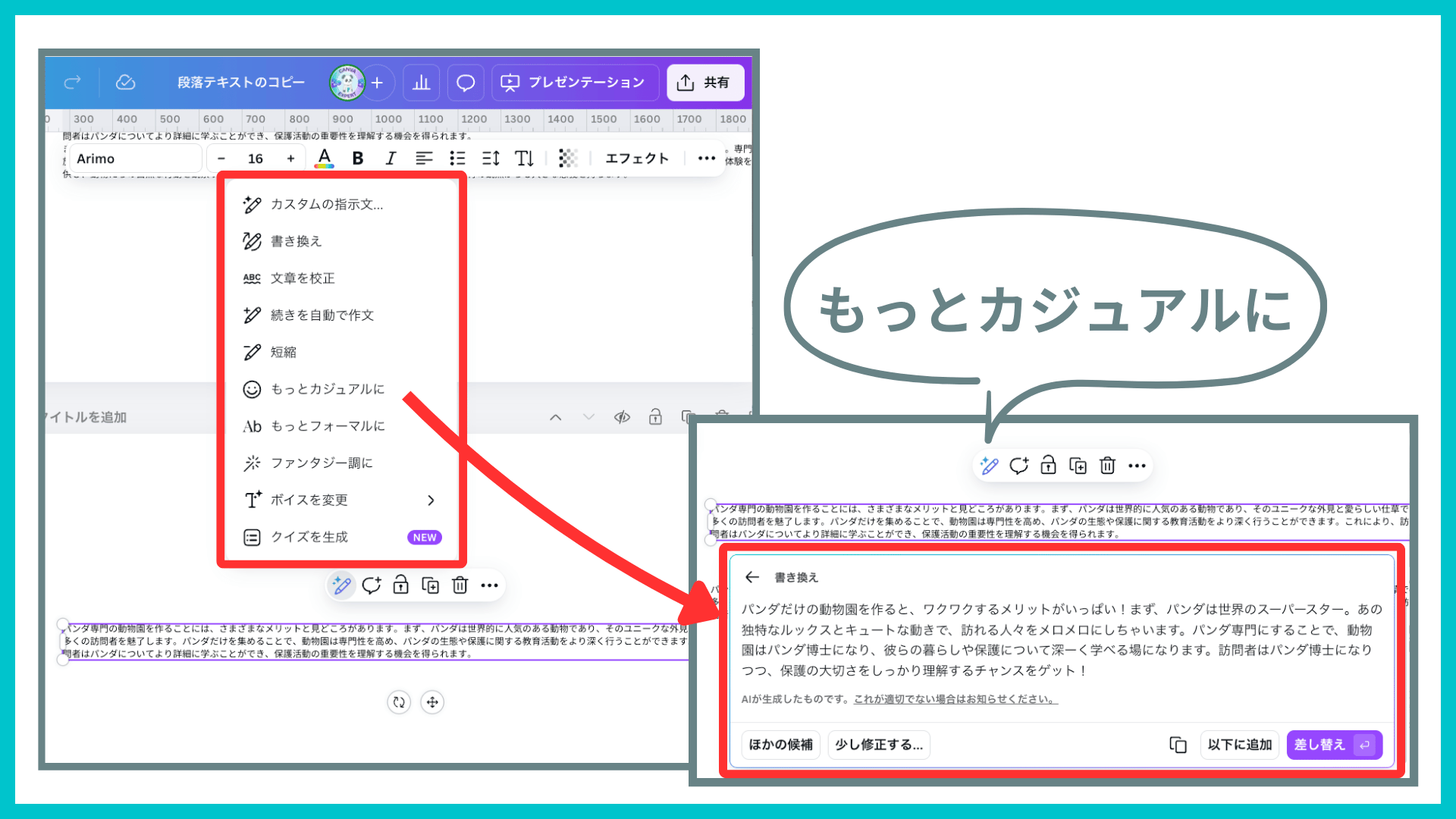Click 以下に追加 button

pyautogui.click(x=1240, y=745)
